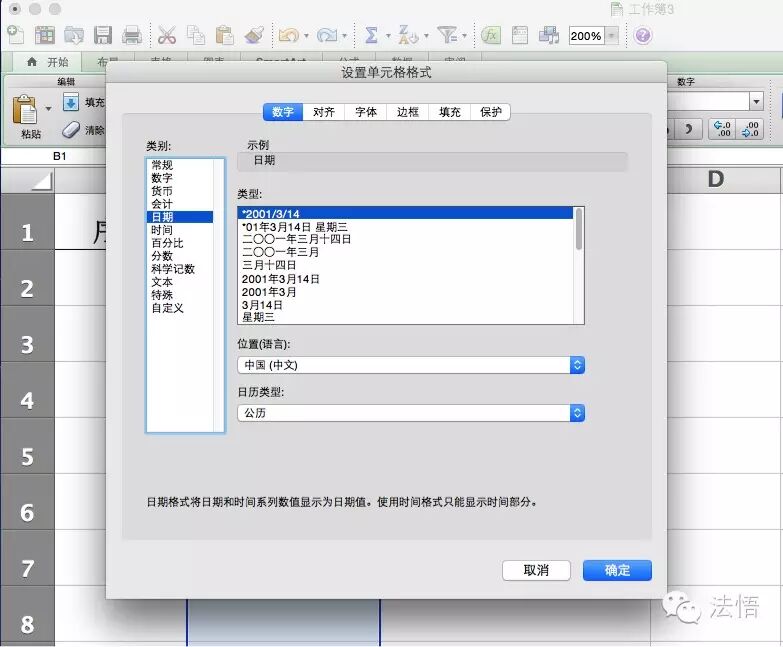Select column D header
783x647 pixels.
[x=716, y=179]
